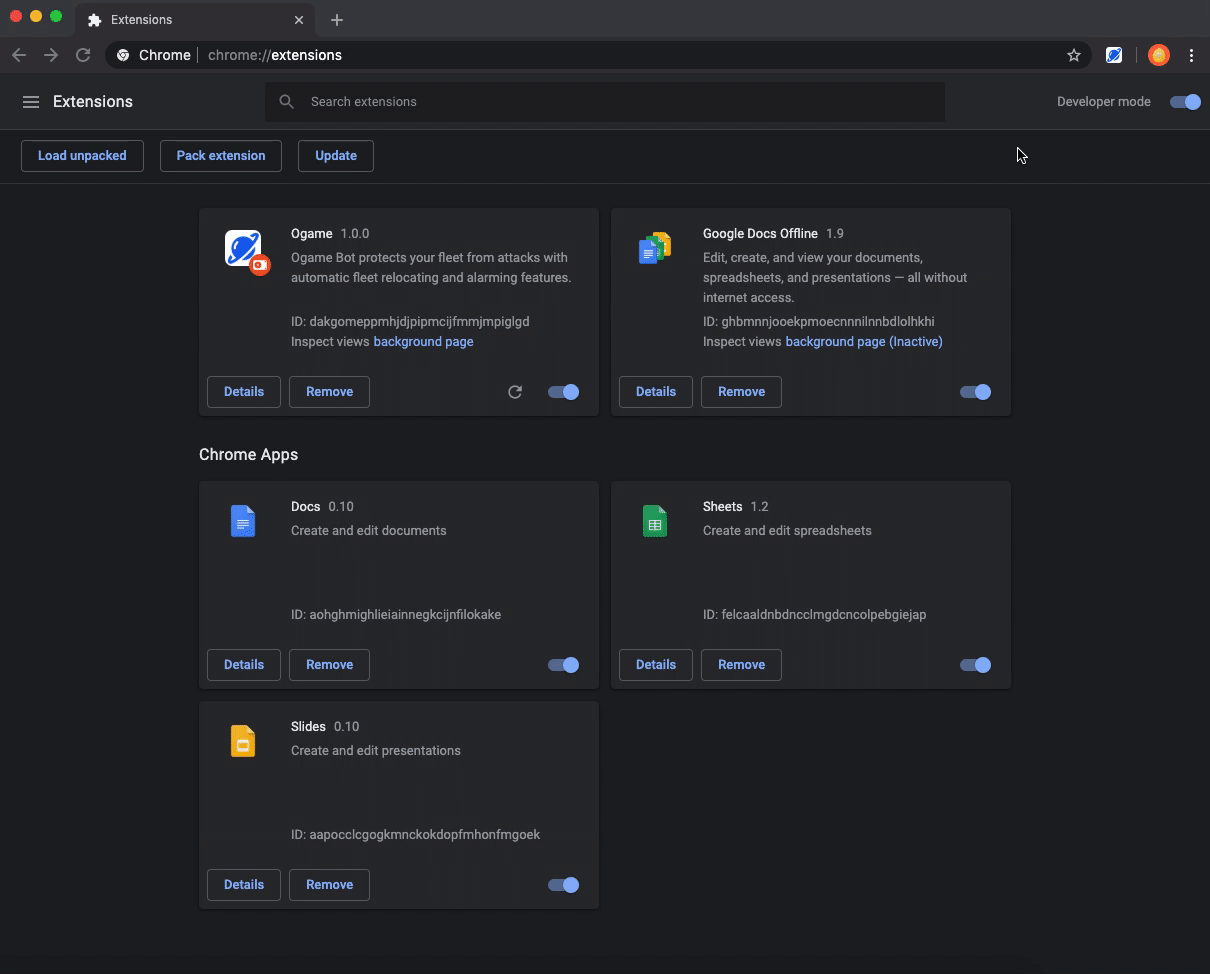Remove the Slides app
Image resolution: width=1210 pixels, height=974 pixels.
click(329, 885)
